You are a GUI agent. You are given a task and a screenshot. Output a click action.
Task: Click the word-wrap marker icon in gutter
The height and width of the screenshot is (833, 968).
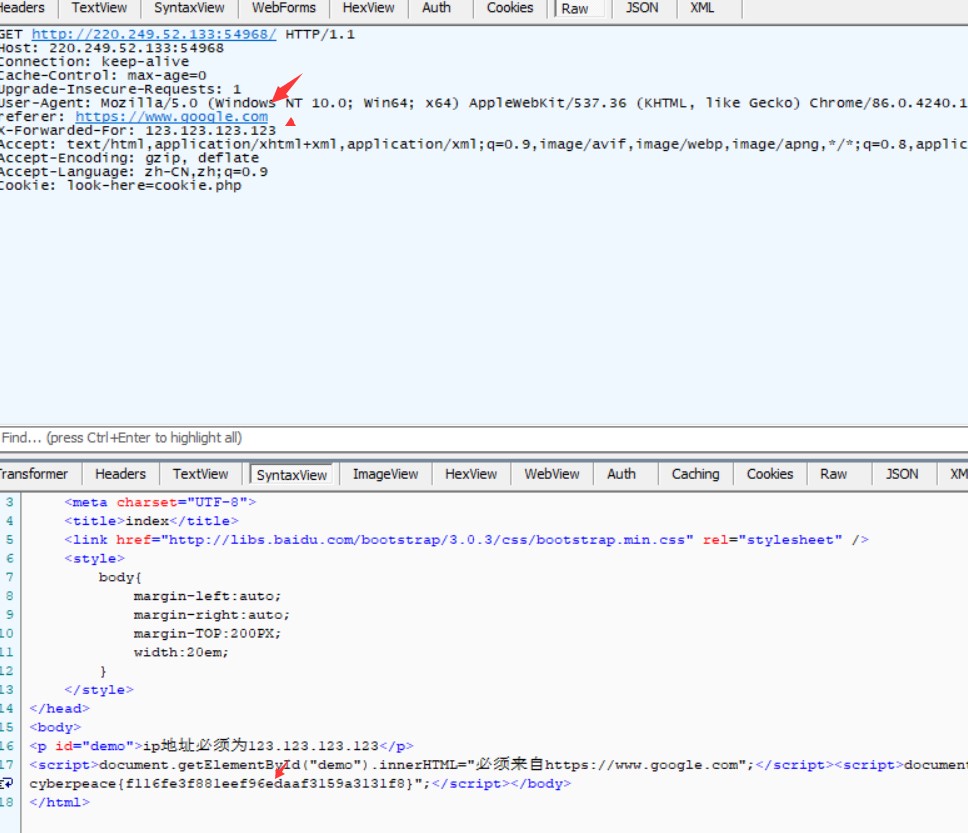pyautogui.click(x=7, y=783)
